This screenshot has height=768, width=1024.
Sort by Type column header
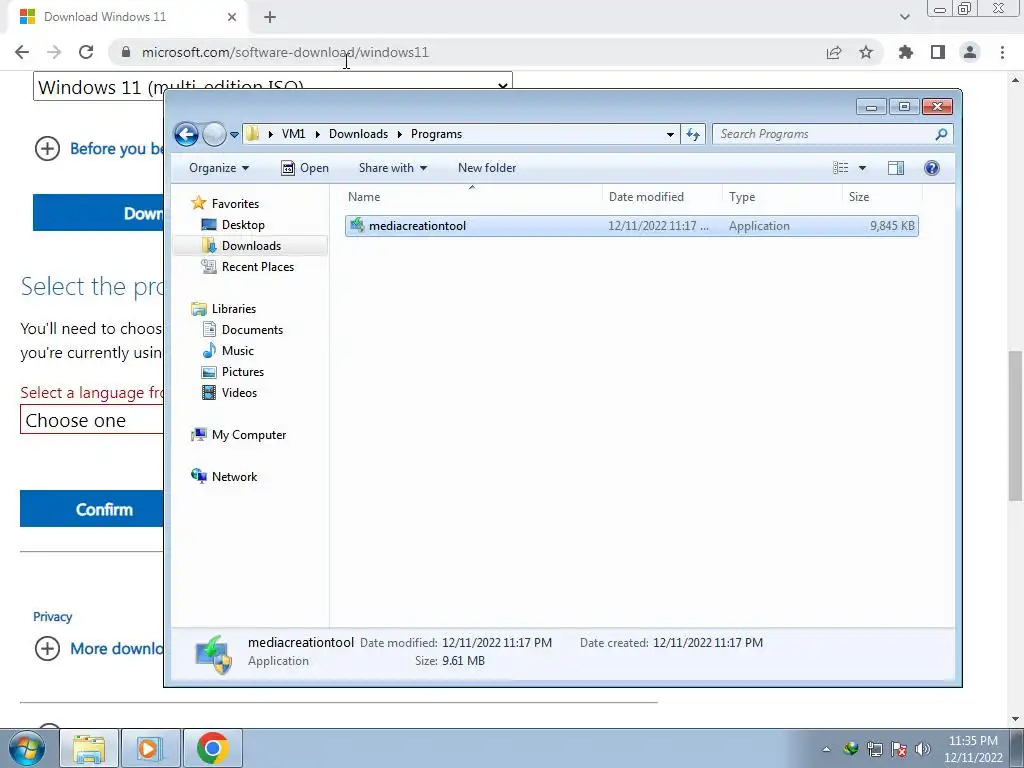click(x=782, y=197)
